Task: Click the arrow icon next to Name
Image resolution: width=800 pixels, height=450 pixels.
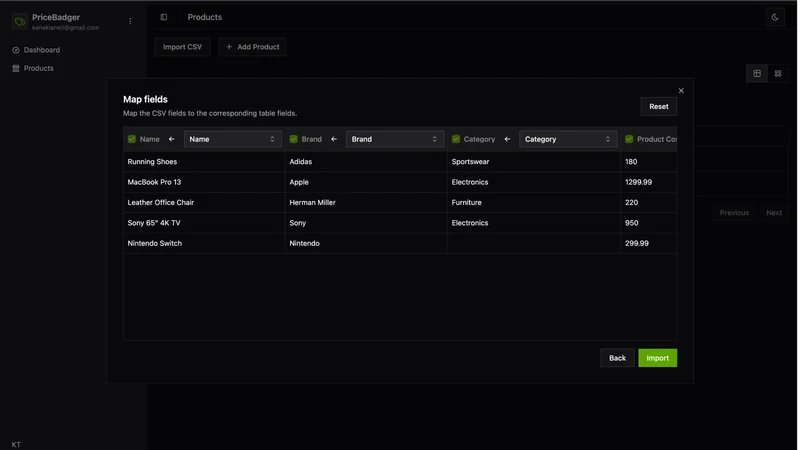Action: [x=171, y=139]
